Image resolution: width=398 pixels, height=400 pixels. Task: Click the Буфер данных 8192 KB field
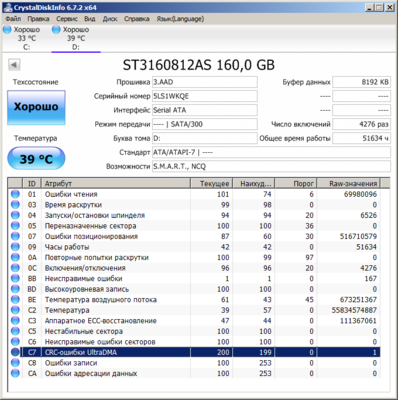[x=361, y=82]
